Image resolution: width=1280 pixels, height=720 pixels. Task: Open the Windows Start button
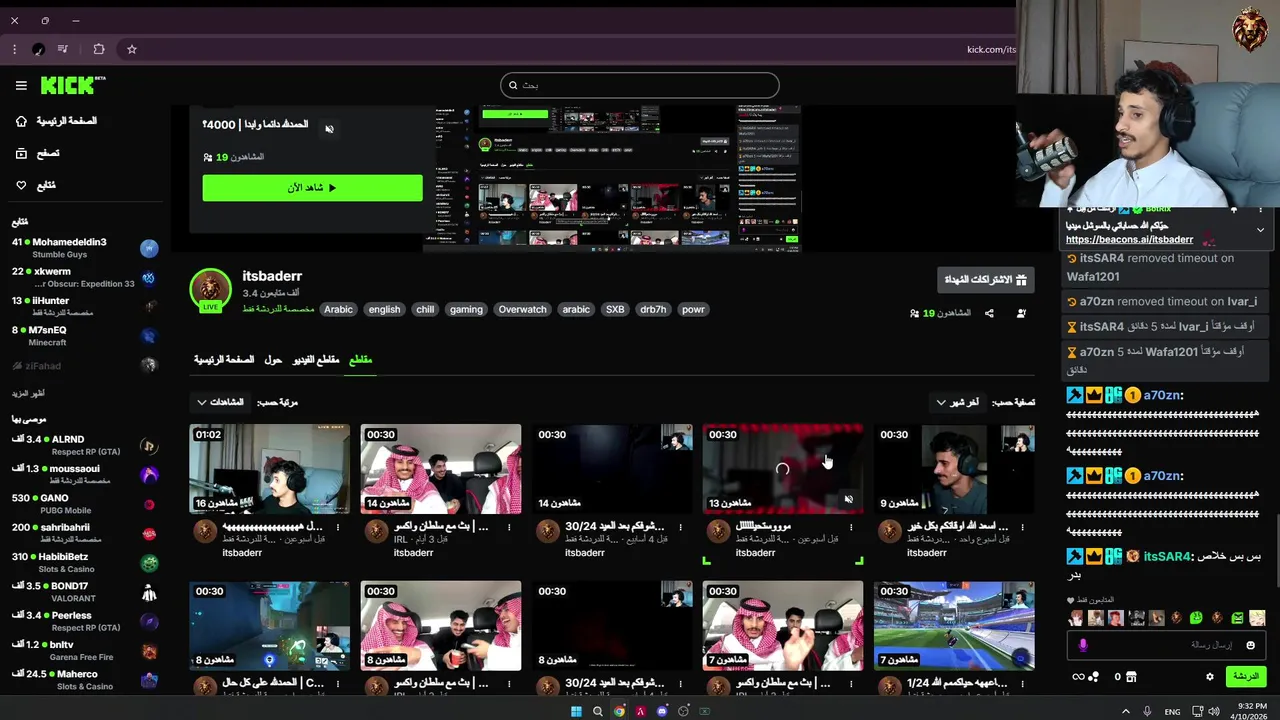[x=576, y=711]
